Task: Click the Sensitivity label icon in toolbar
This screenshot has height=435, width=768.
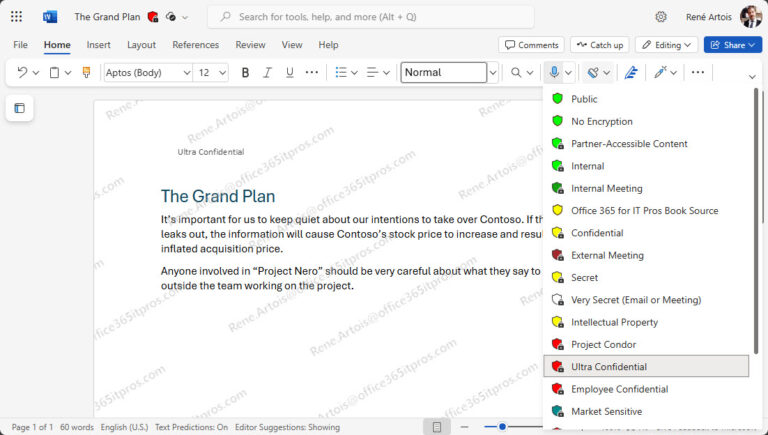Action: 593,72
